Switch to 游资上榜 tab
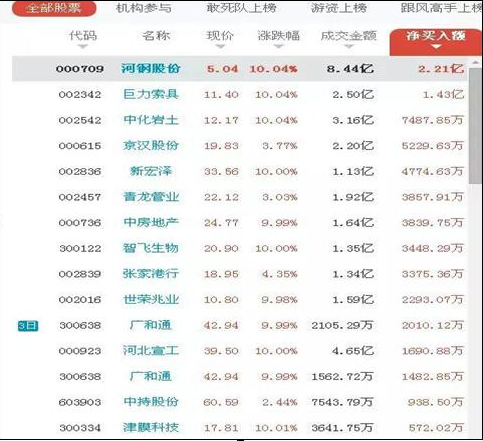The image size is (483, 441). tap(339, 8)
